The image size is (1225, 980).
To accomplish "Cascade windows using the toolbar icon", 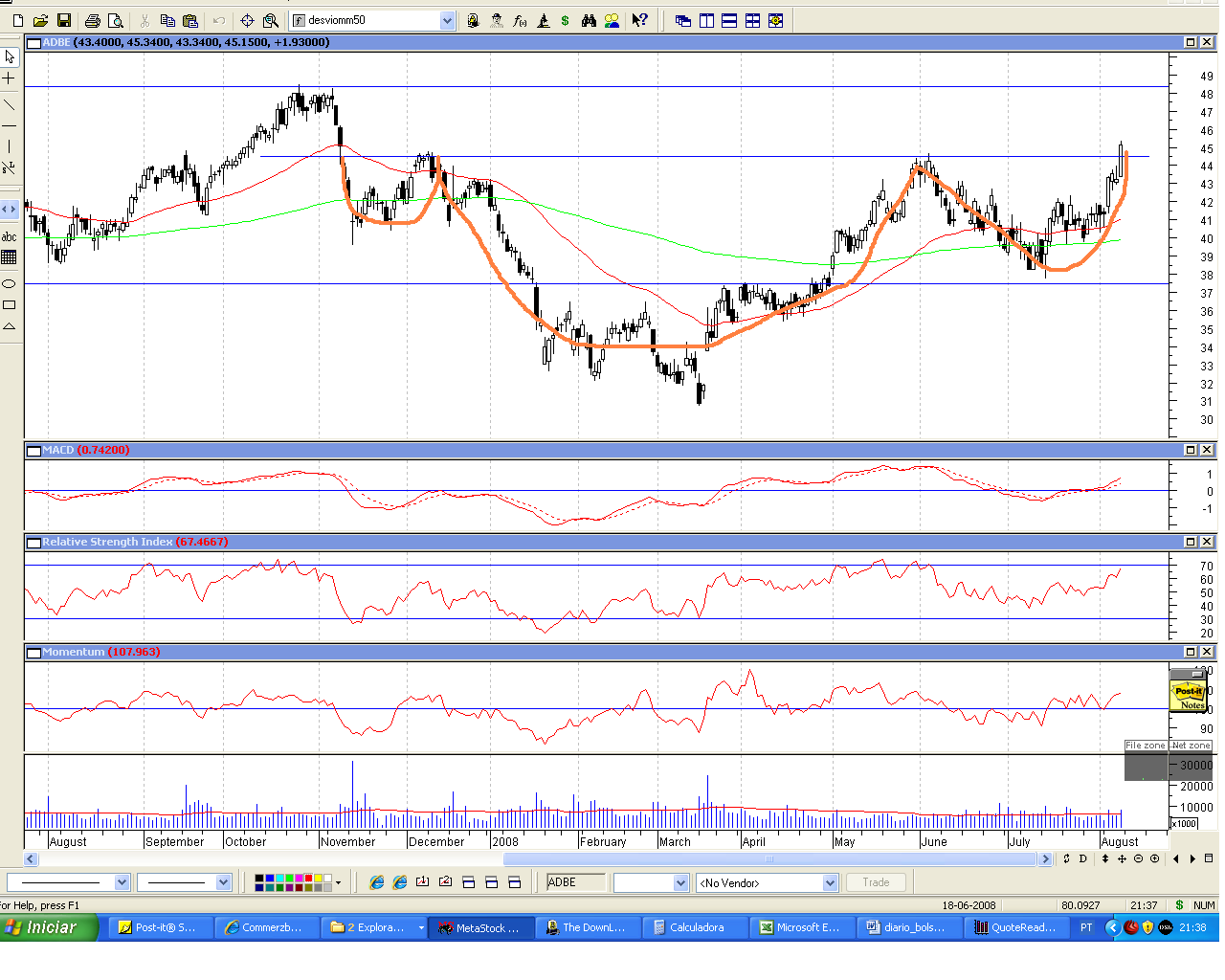I will (683, 20).
